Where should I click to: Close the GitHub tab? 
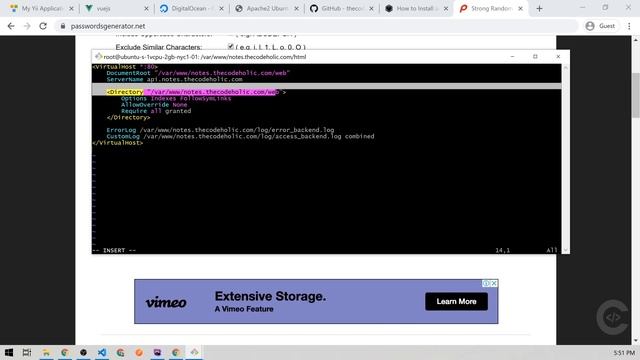point(371,8)
